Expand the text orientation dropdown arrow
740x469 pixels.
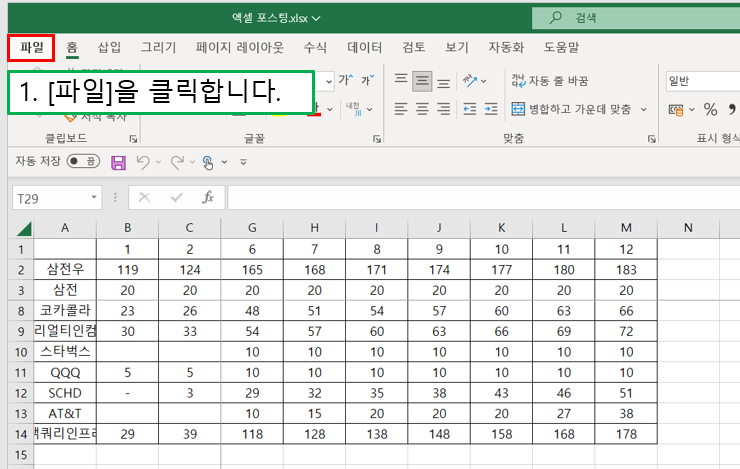point(484,81)
